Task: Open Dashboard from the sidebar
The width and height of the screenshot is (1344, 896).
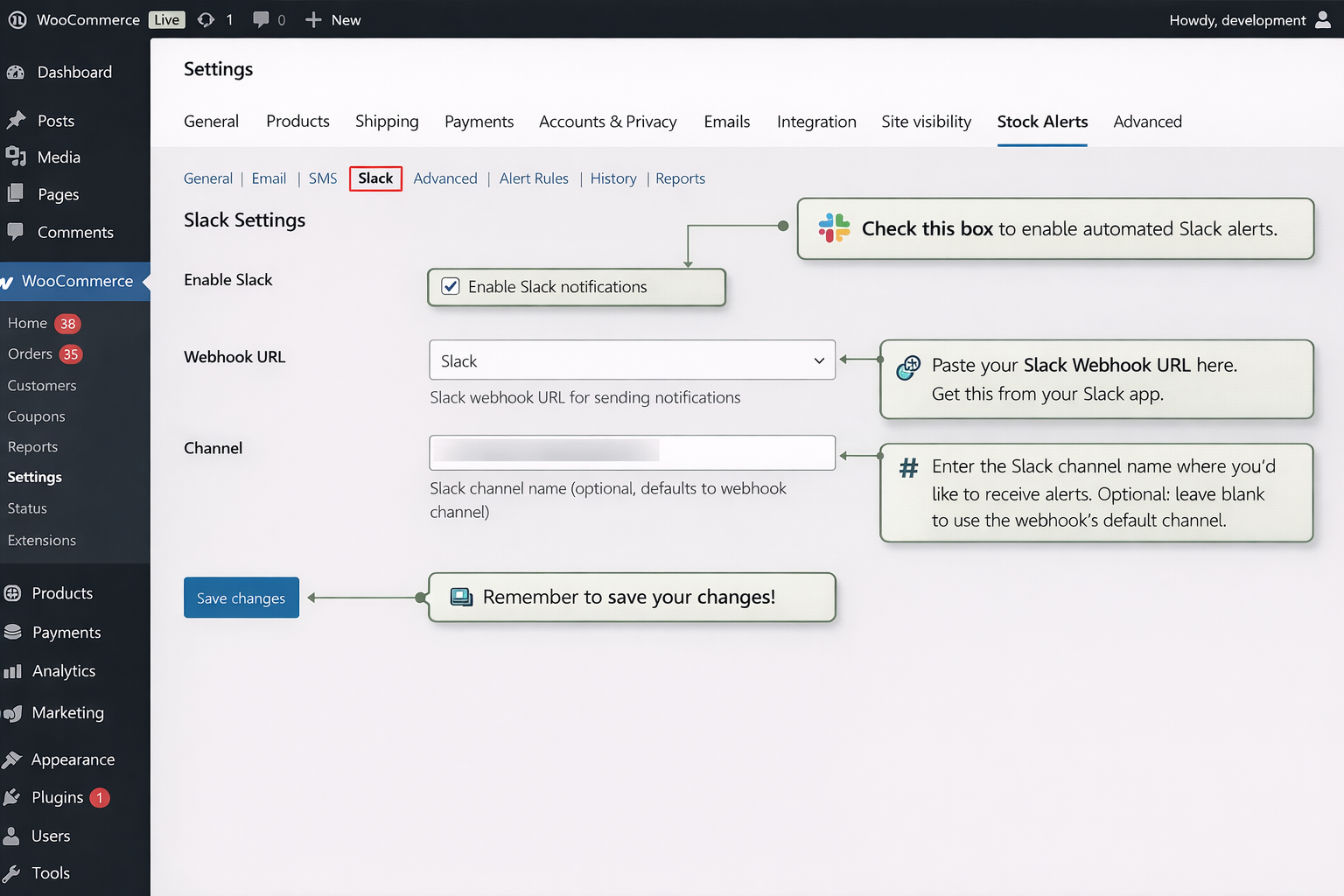Action: click(x=74, y=72)
